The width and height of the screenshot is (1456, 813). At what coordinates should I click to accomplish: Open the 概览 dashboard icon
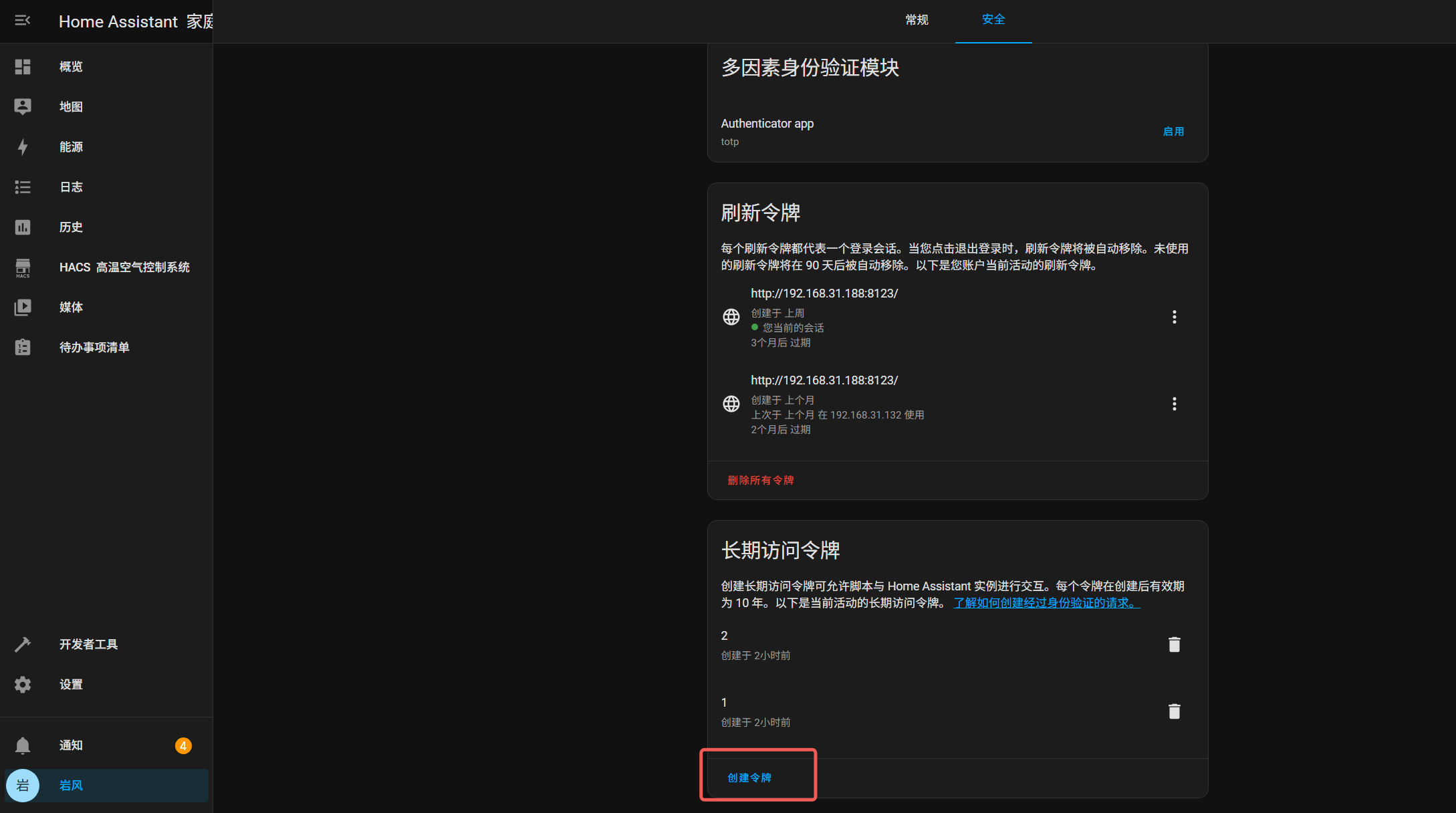pyautogui.click(x=23, y=67)
